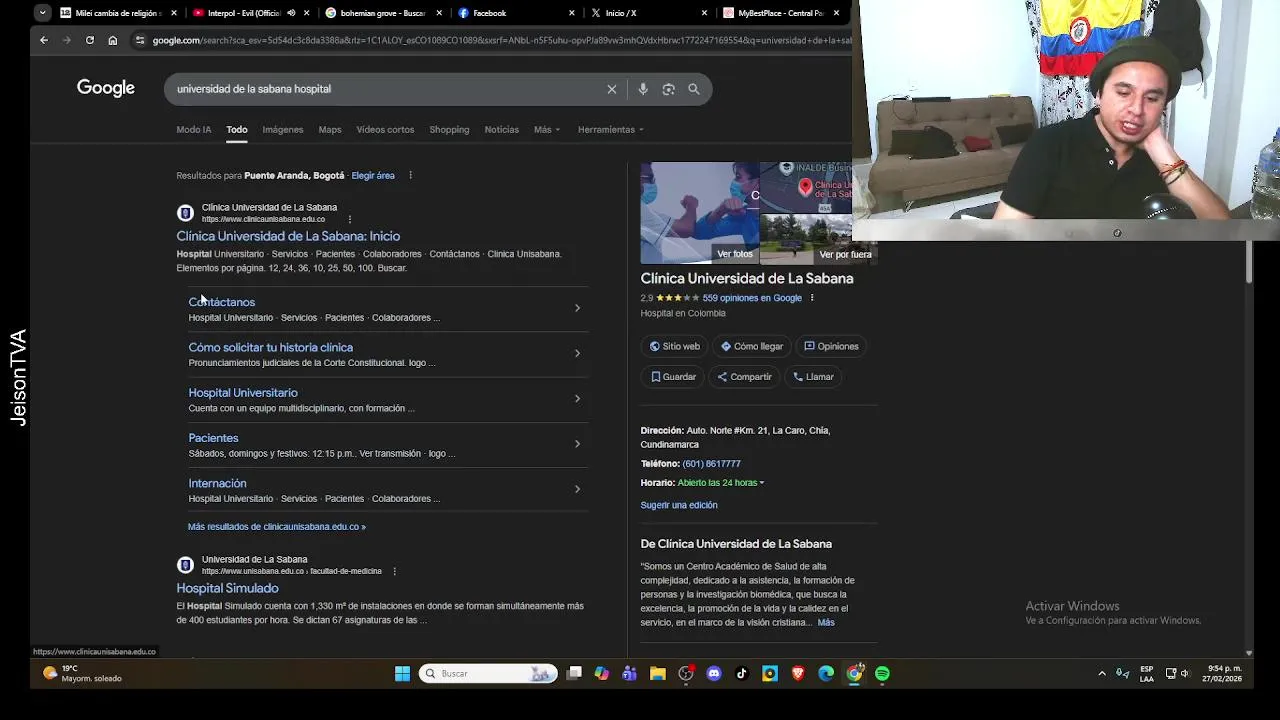Expand the Pacientes row chevron

[x=577, y=444]
